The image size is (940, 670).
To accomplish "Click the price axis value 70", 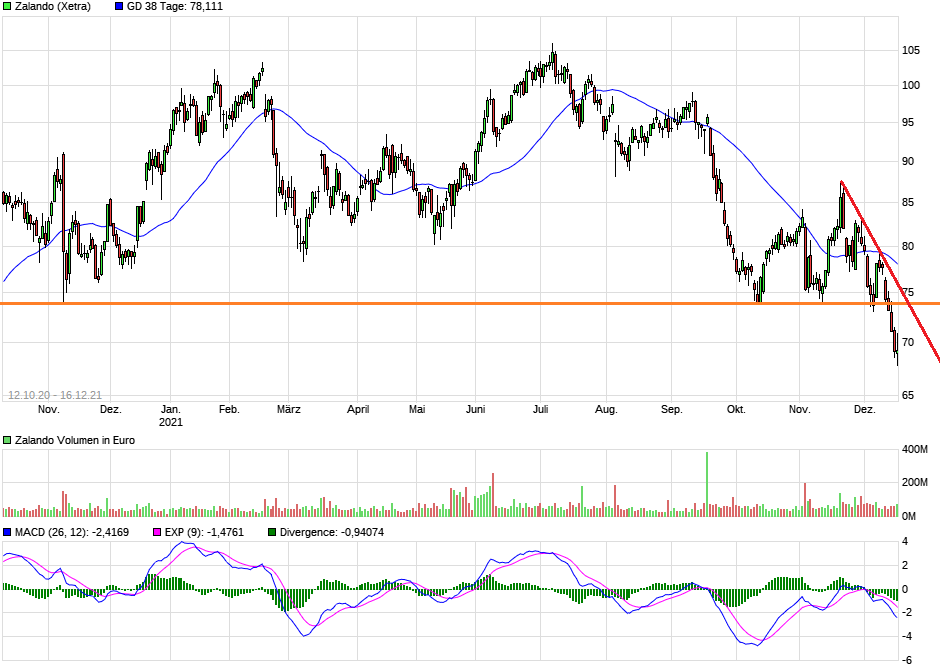I will pyautogui.click(x=909, y=343).
